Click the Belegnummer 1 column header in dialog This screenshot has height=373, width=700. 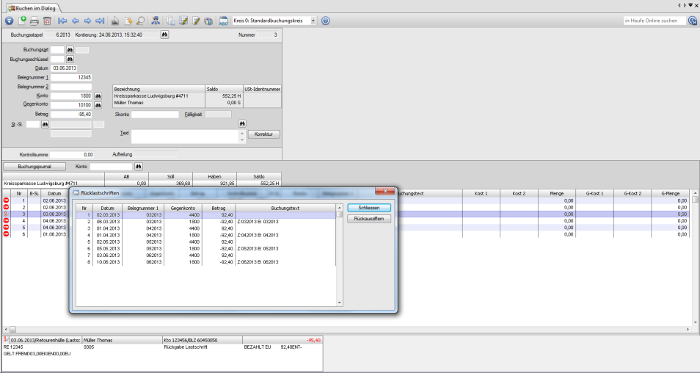143,208
